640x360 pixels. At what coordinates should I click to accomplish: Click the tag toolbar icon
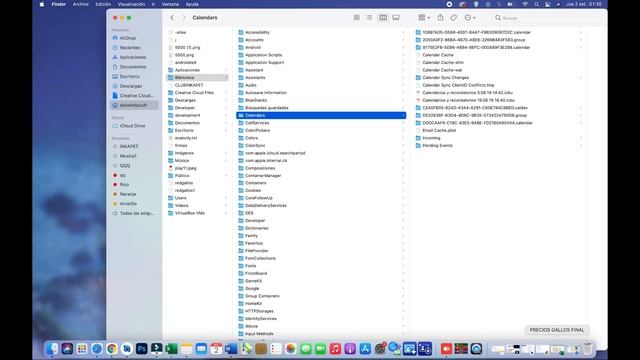(x=453, y=18)
